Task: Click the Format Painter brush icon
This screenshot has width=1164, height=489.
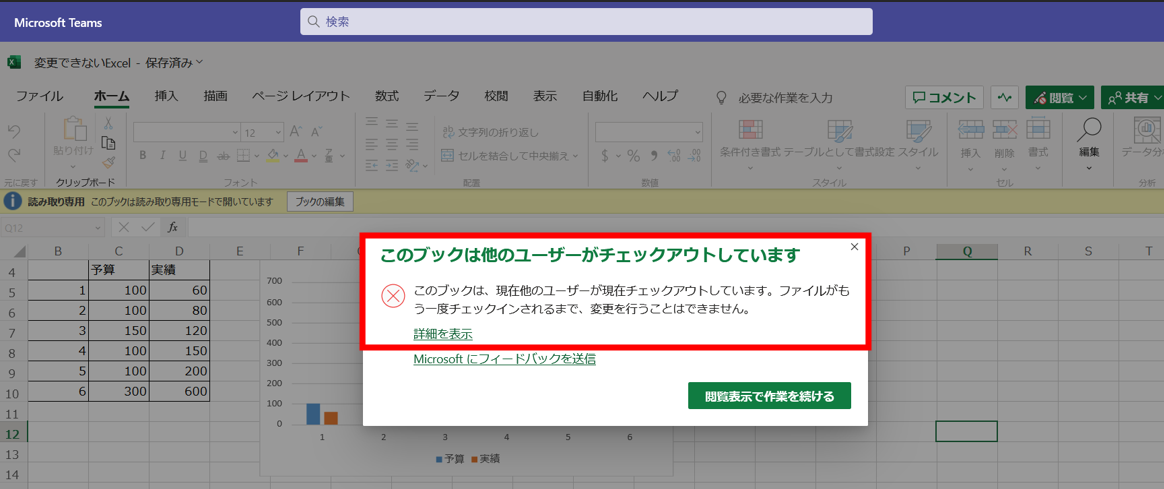Action: [108, 163]
